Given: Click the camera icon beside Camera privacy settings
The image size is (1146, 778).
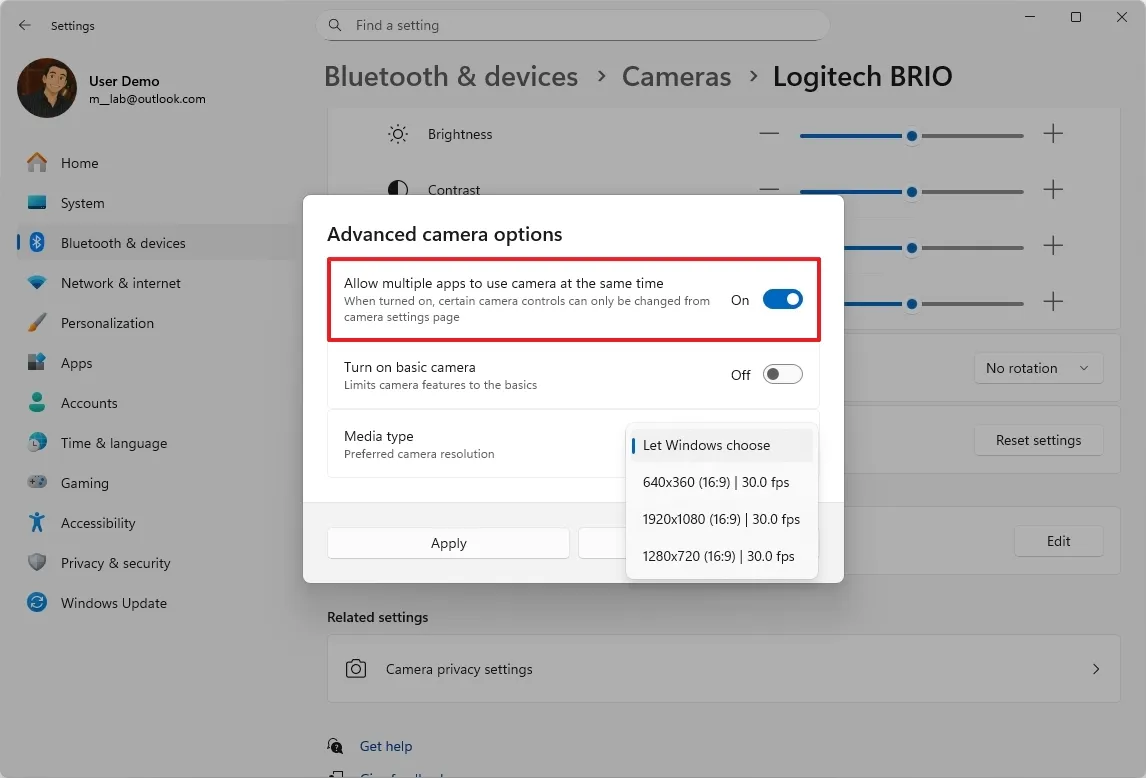Looking at the screenshot, I should point(355,668).
